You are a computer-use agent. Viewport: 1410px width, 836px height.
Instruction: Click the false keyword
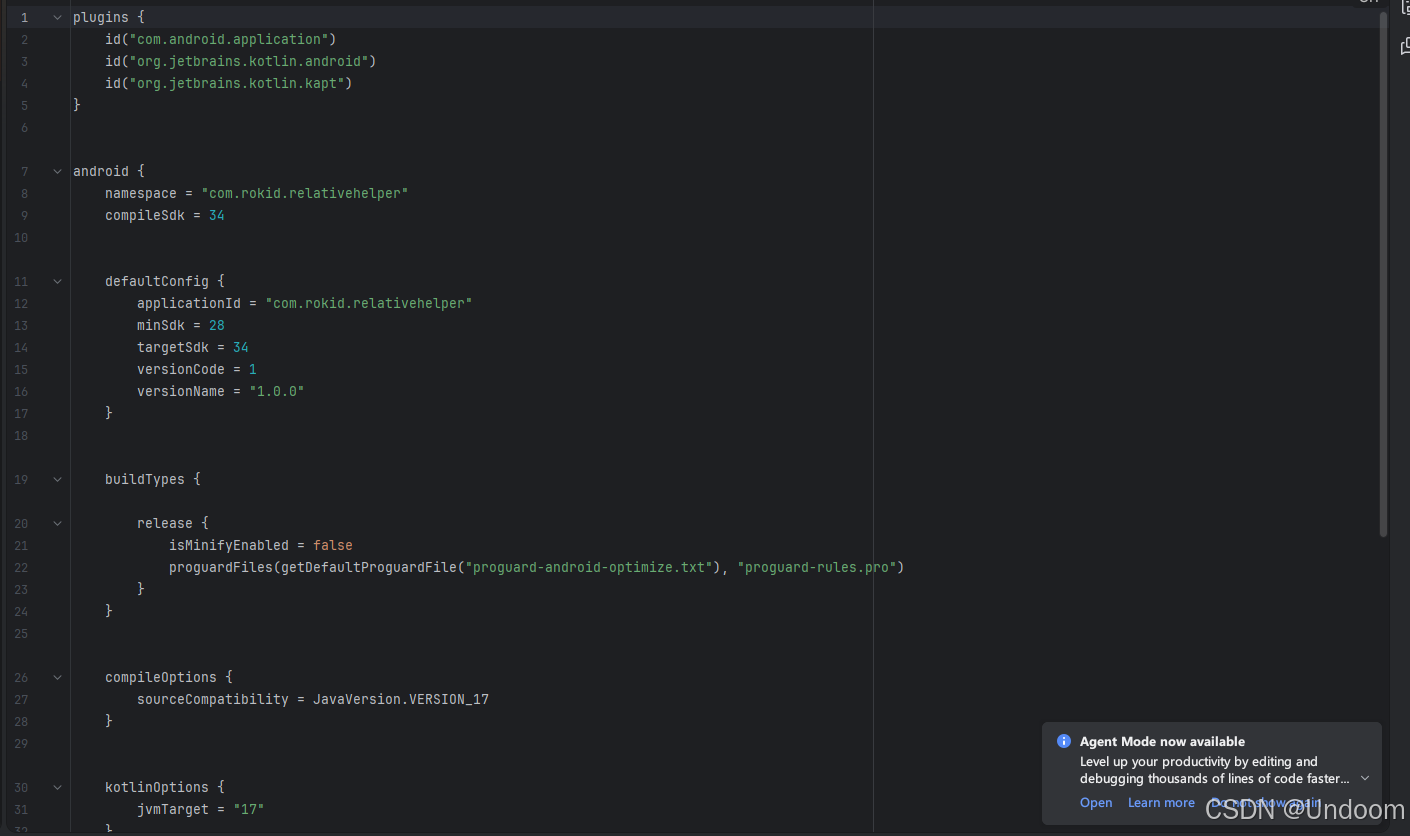click(x=333, y=545)
